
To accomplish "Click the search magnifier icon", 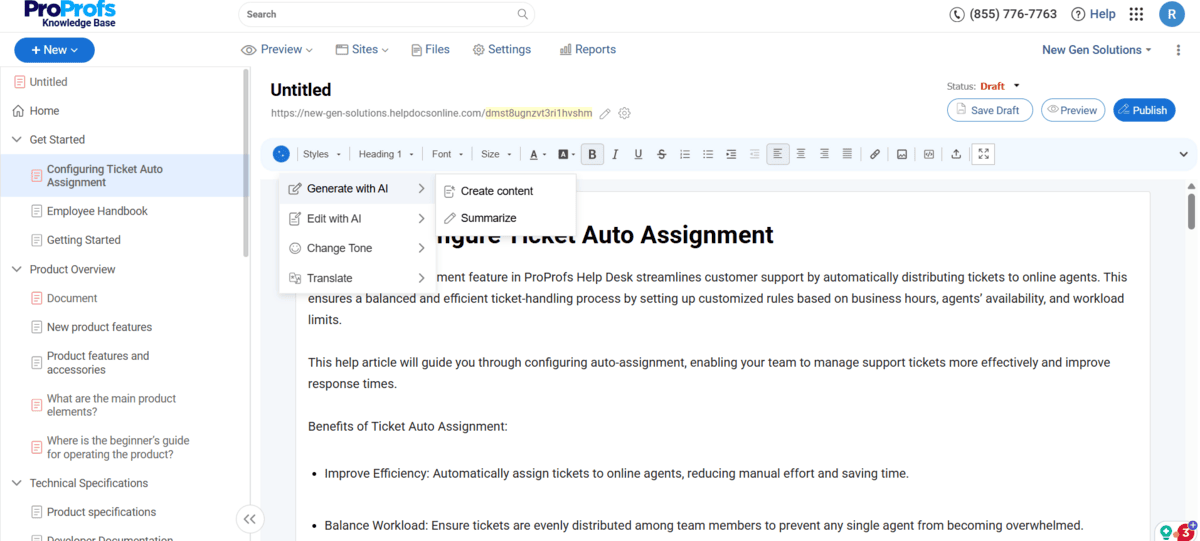I will [x=523, y=14].
